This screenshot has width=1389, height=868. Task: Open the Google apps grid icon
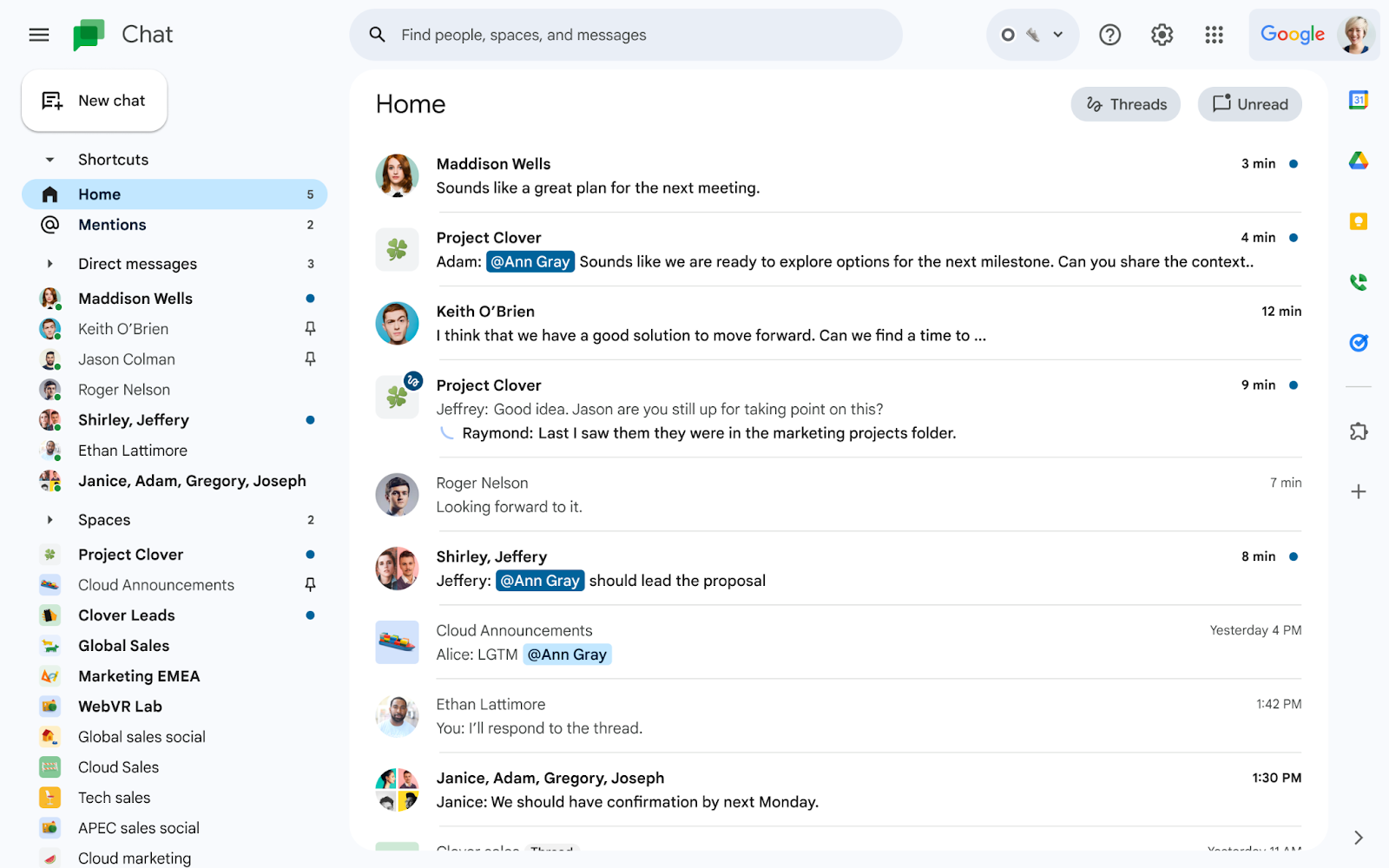(1214, 35)
